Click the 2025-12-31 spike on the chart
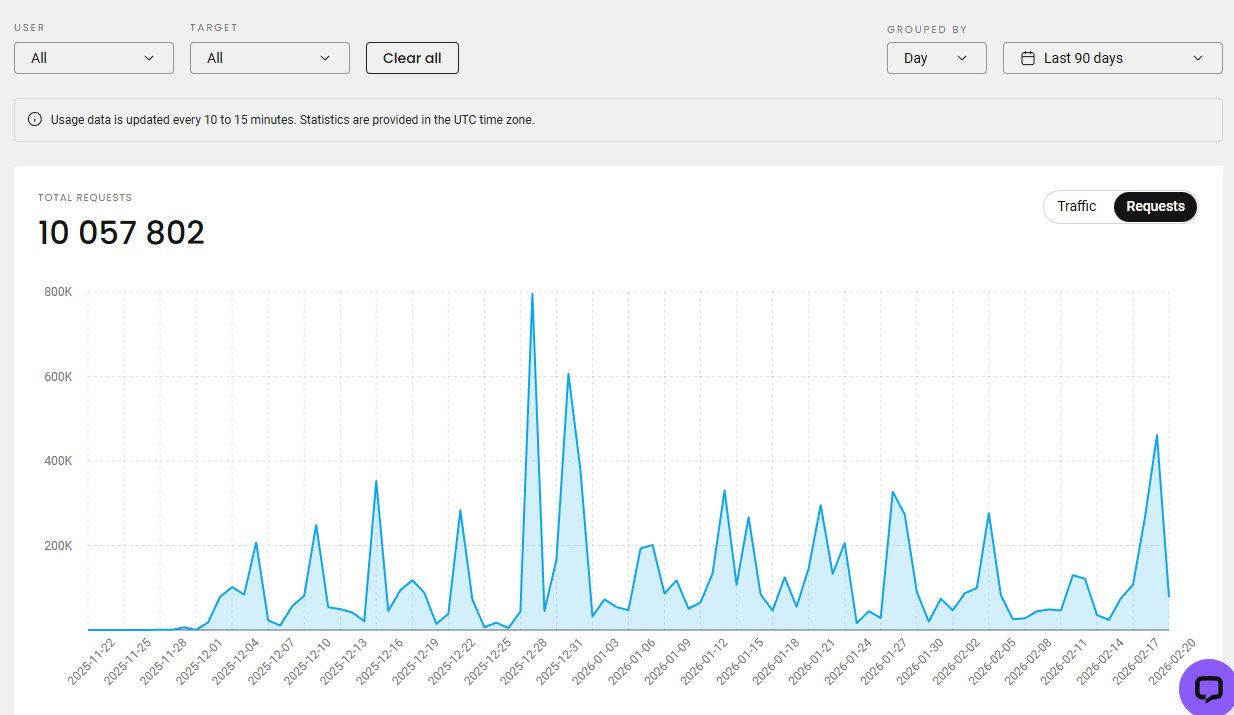 click(x=568, y=374)
